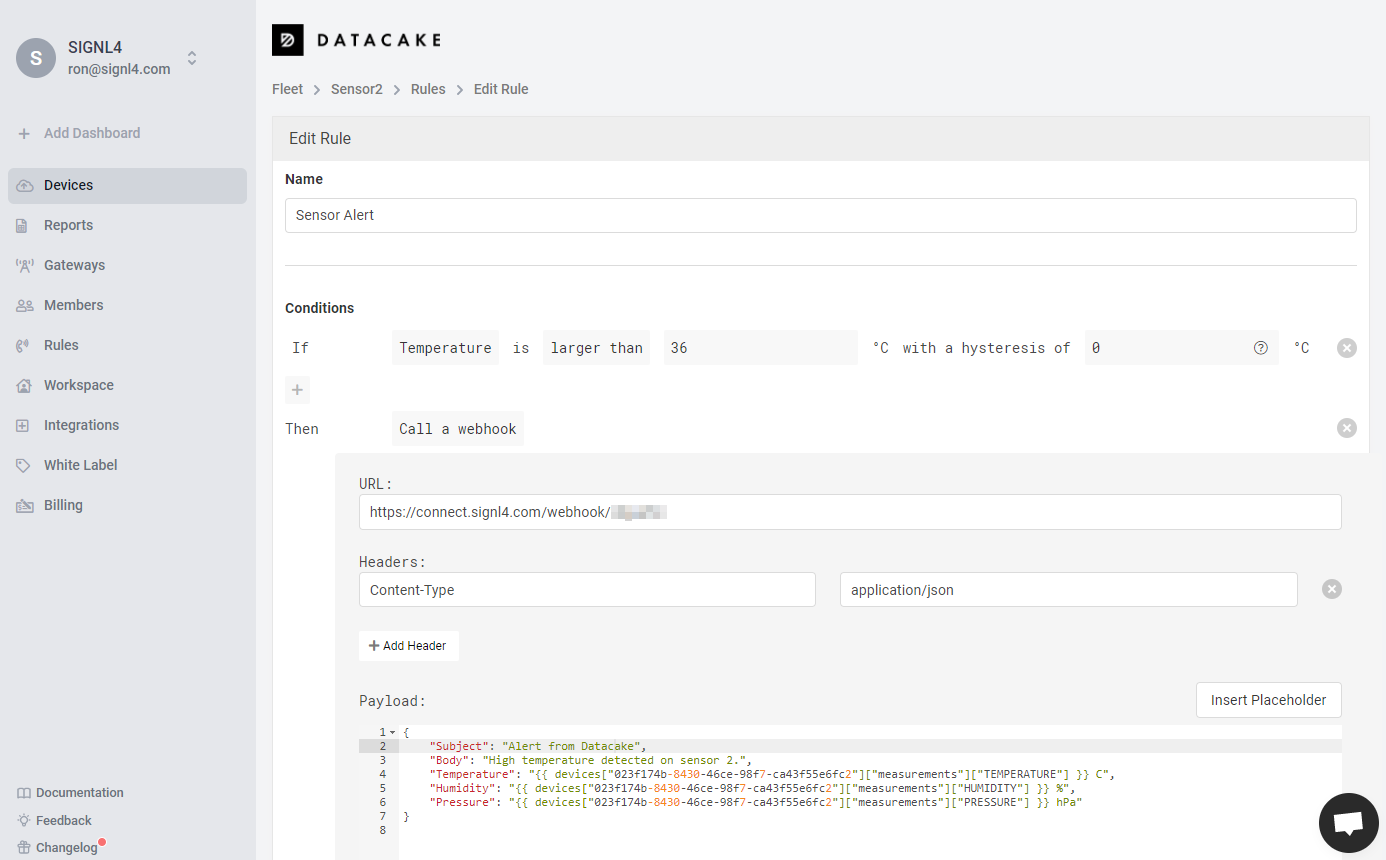
Task: Click the Add Header button
Action: coord(409,646)
